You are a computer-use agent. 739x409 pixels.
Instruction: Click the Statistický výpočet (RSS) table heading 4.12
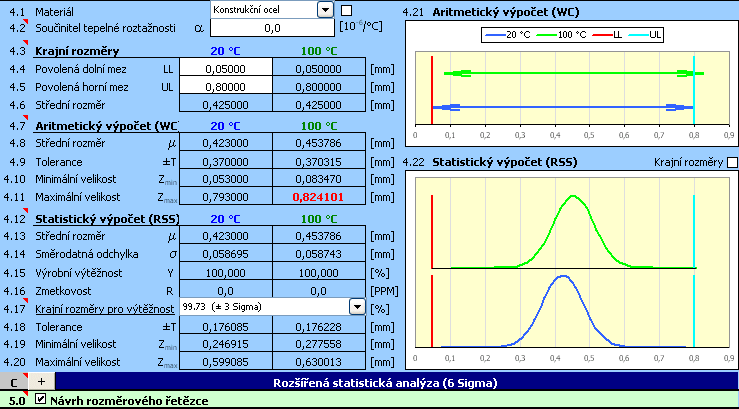click(107, 219)
